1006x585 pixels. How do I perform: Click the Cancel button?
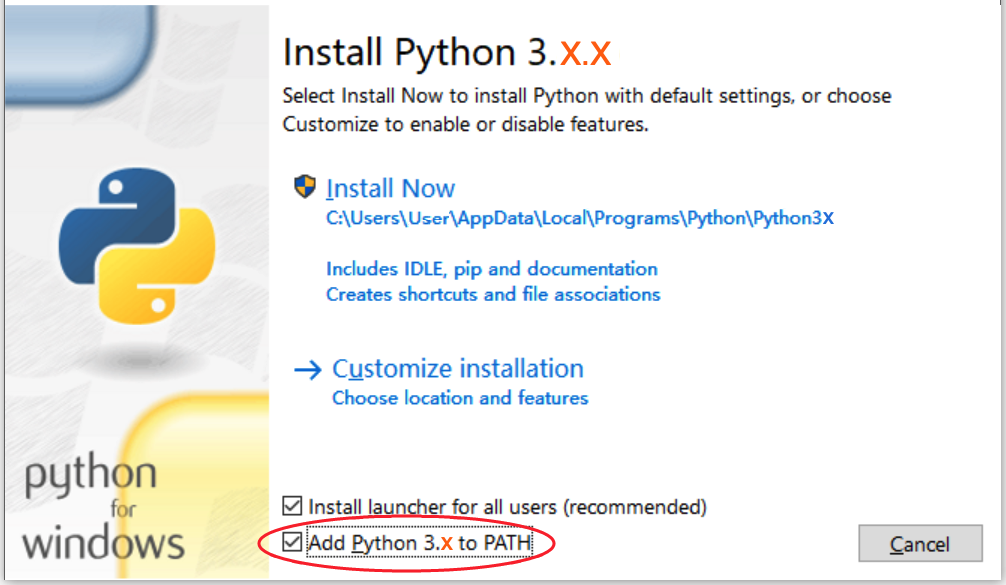[x=920, y=544]
